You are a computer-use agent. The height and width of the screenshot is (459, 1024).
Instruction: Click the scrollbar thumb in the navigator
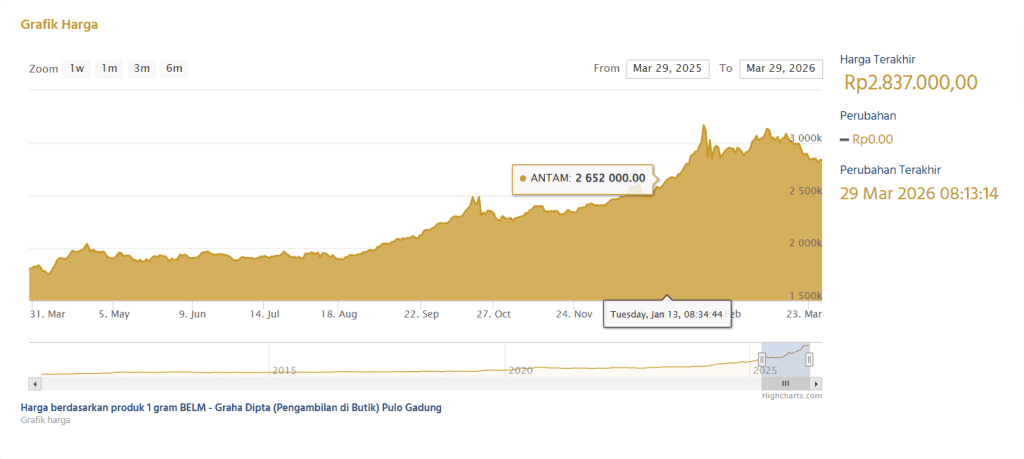(x=785, y=383)
